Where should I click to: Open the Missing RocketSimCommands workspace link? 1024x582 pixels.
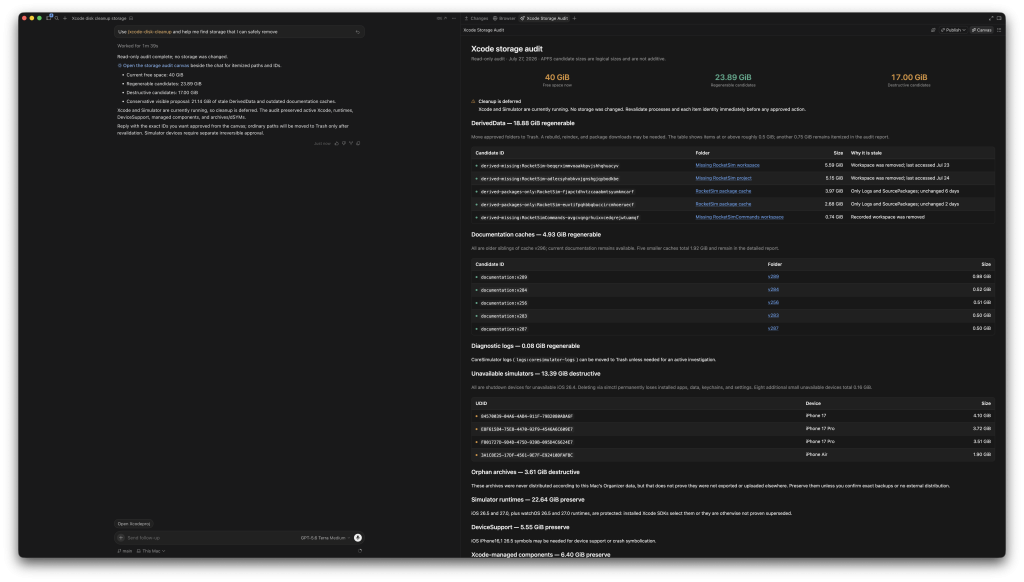[x=739, y=217]
